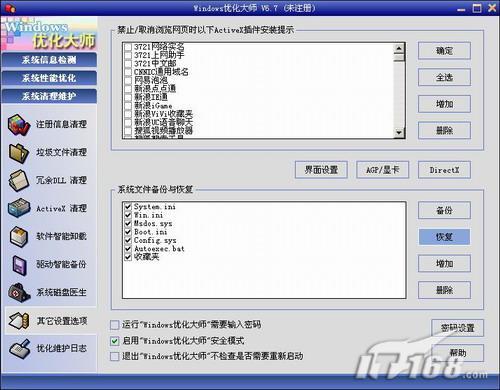Click 增加 in the backup section
Viewport: 500px width, 390px height.
444,264
